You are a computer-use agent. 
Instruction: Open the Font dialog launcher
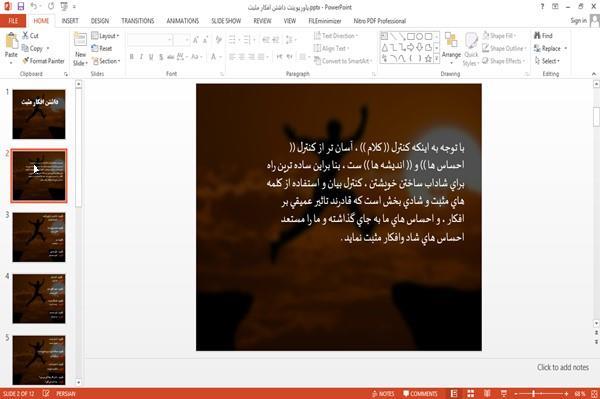click(222, 74)
